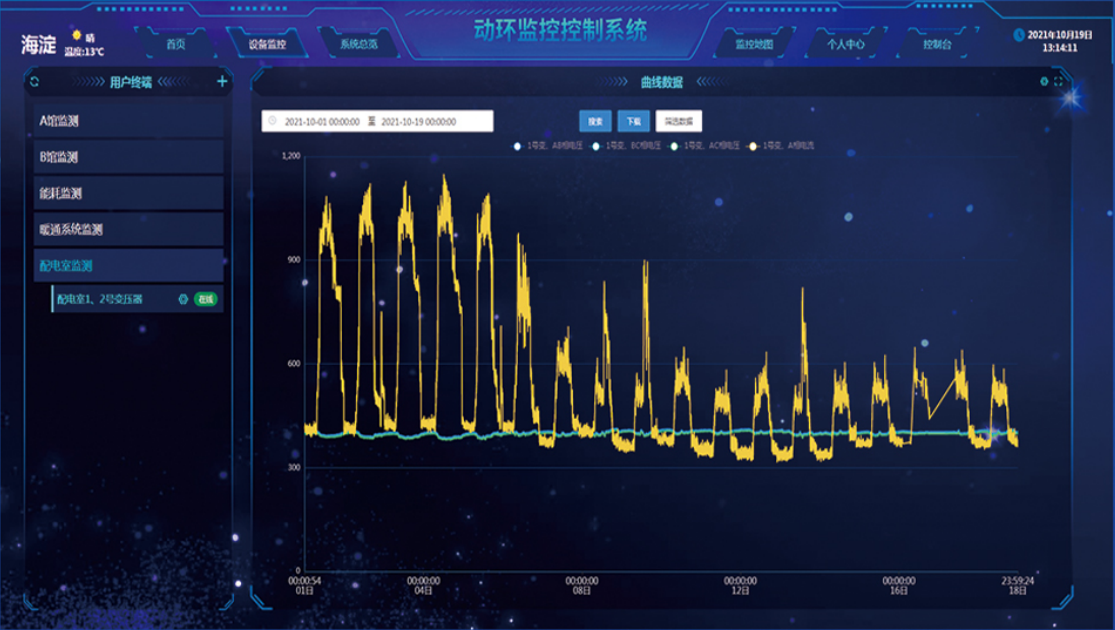
Task: Click the plus icon to add terminal
Action: pos(222,82)
